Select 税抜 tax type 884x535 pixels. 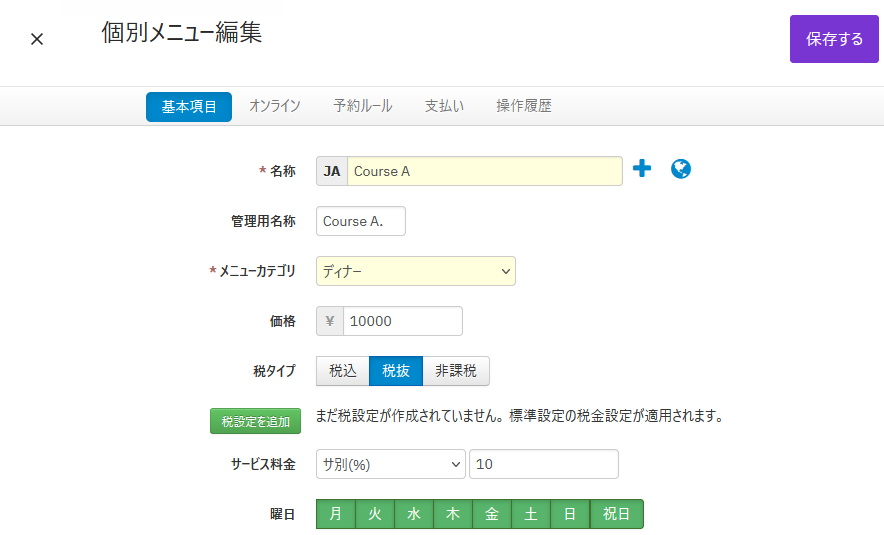point(396,371)
